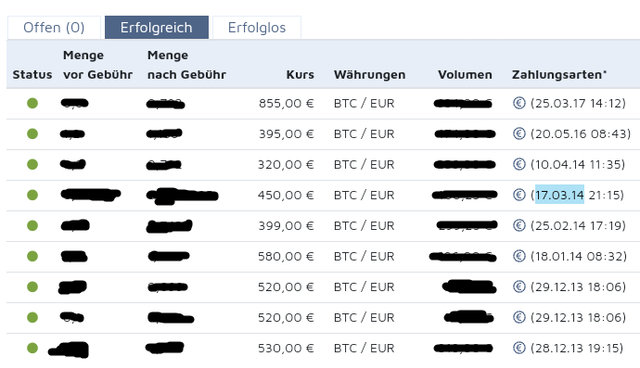
Task: Click the 450,00 € price cell
Action: (286, 195)
